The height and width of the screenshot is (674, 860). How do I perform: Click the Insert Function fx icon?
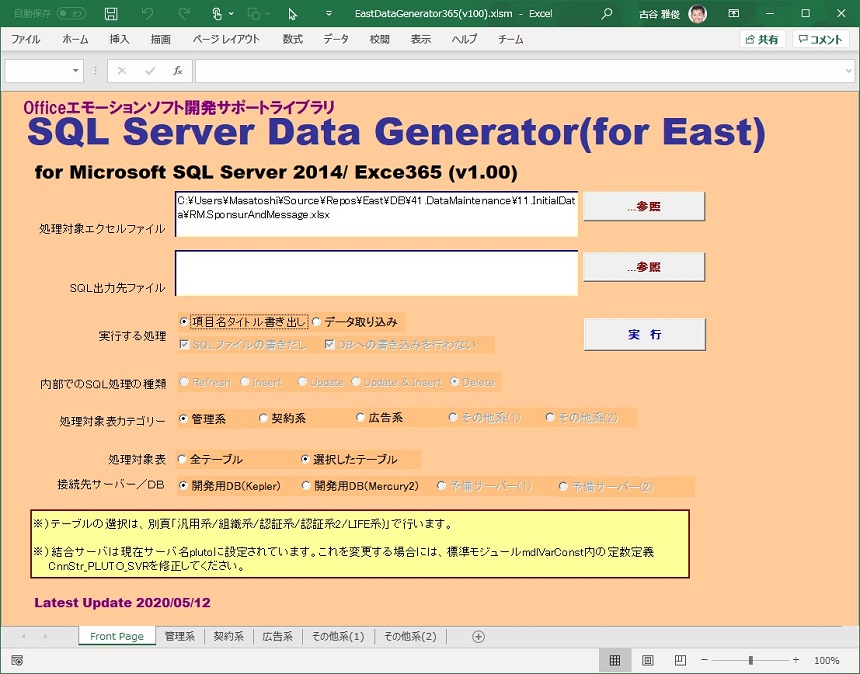[178, 71]
